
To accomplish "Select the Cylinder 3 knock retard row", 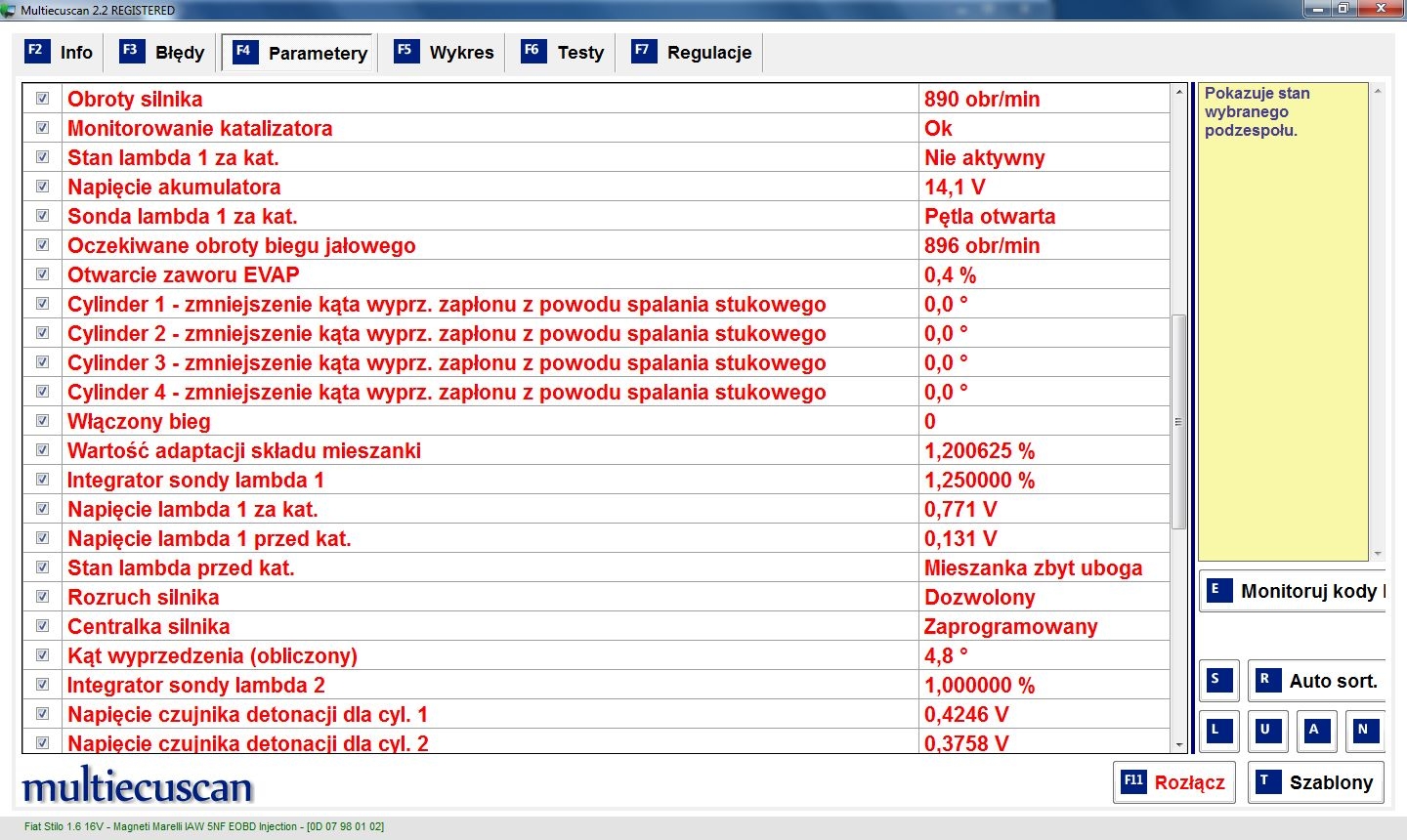I will 596,362.
